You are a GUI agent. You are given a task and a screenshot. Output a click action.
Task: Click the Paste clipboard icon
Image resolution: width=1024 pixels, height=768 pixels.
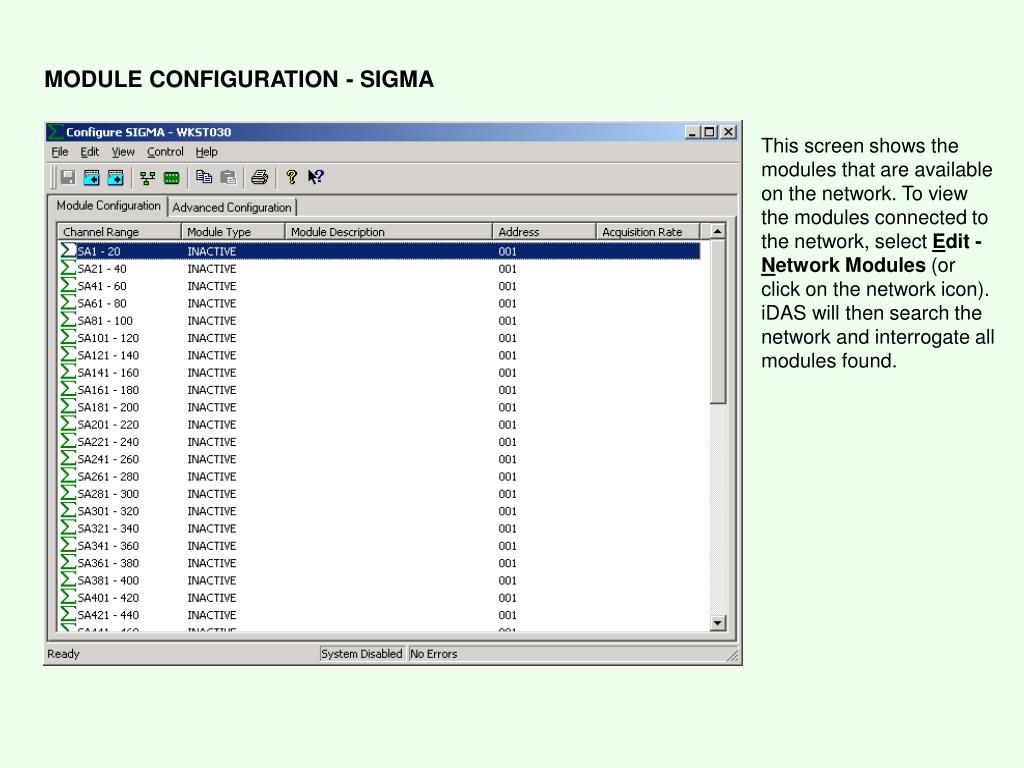(228, 177)
